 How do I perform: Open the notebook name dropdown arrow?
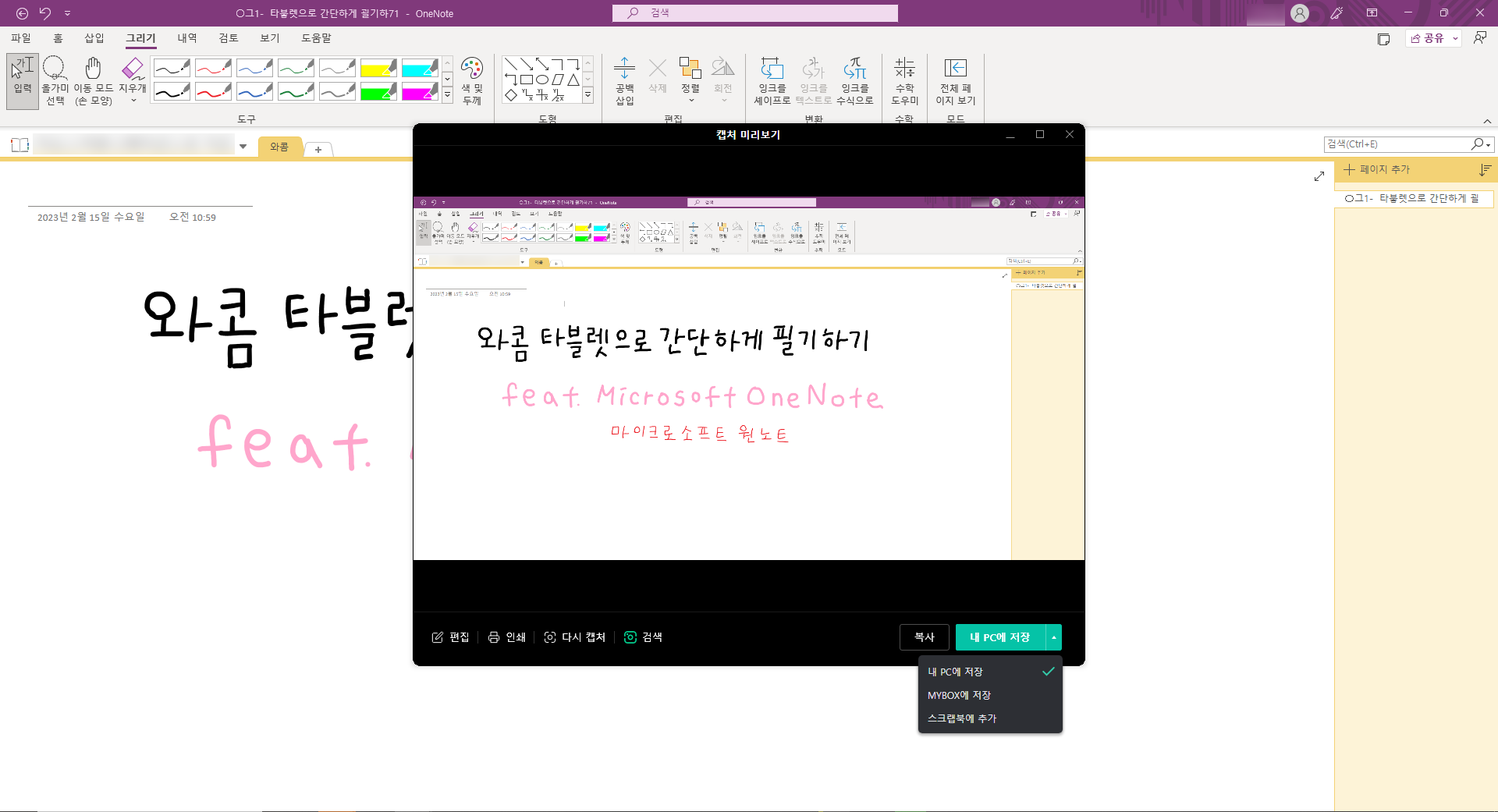point(243,146)
